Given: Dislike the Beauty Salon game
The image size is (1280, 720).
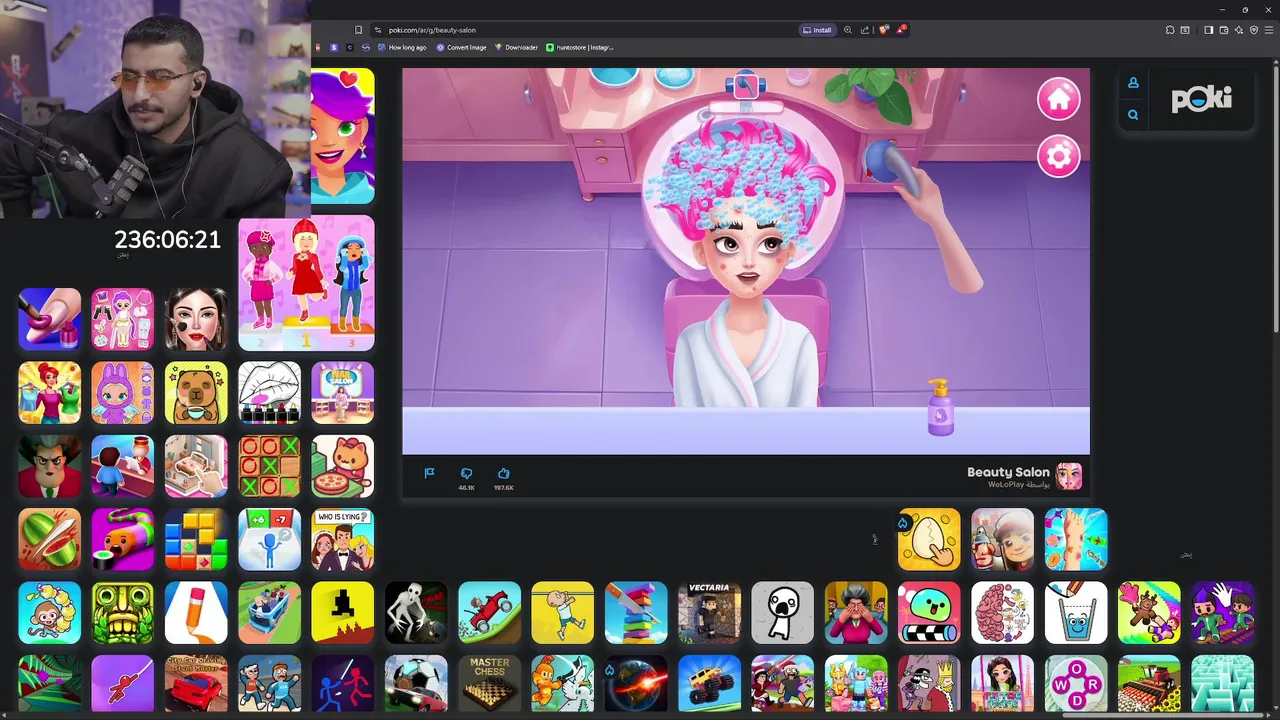Looking at the screenshot, I should [466, 474].
